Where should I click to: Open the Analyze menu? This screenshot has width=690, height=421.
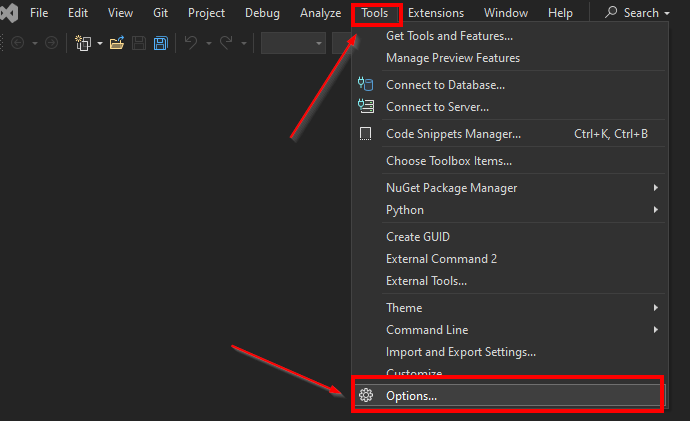tap(320, 13)
